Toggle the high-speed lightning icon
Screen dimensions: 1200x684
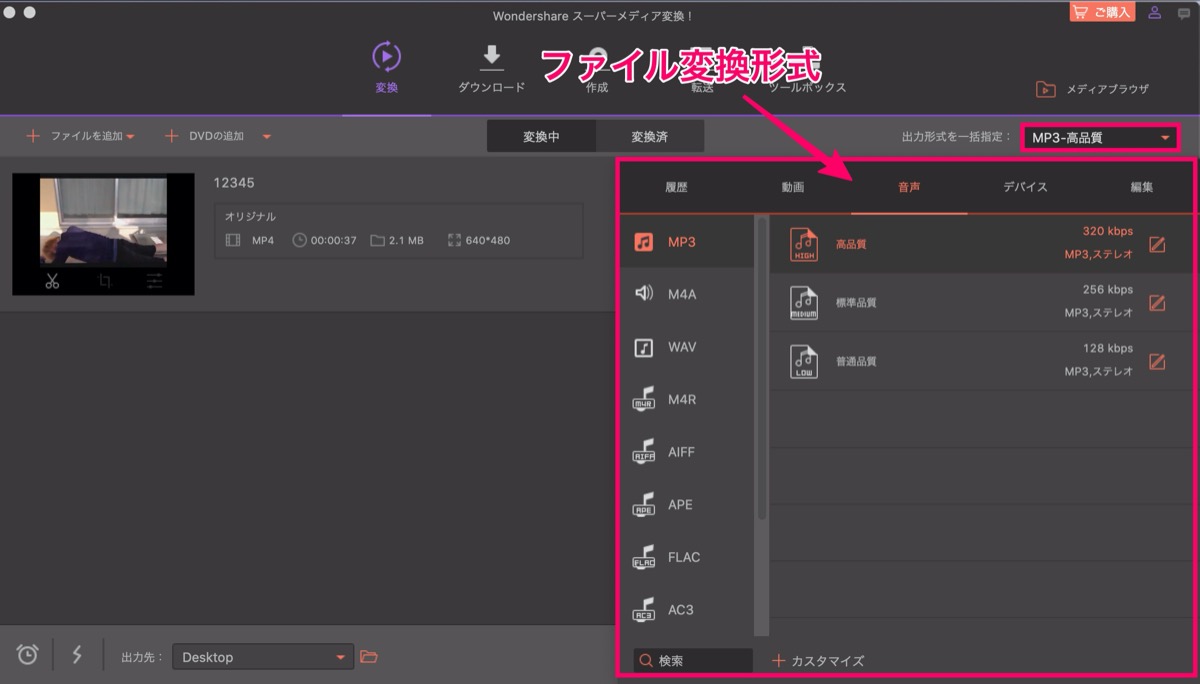pos(77,655)
